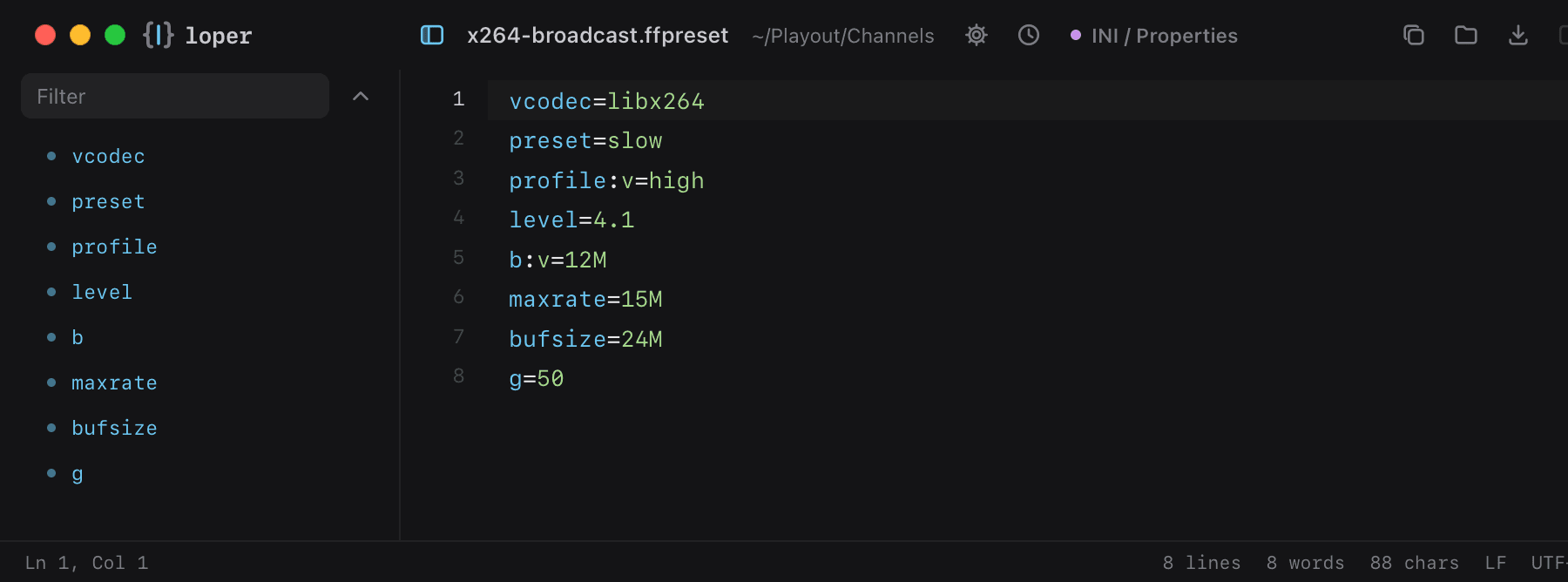Image resolution: width=1568 pixels, height=582 pixels.
Task: Open the folder icon in toolbar
Action: click(1466, 35)
